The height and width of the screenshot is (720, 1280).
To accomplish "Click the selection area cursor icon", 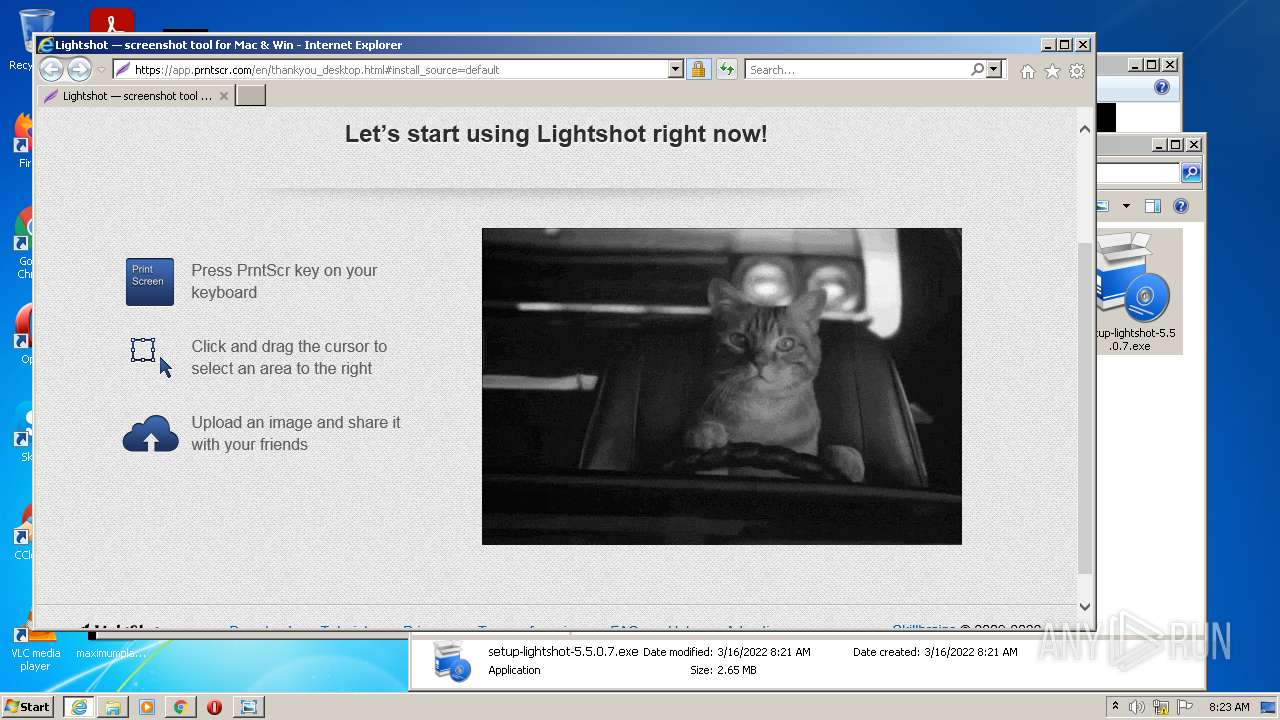I will click(151, 357).
